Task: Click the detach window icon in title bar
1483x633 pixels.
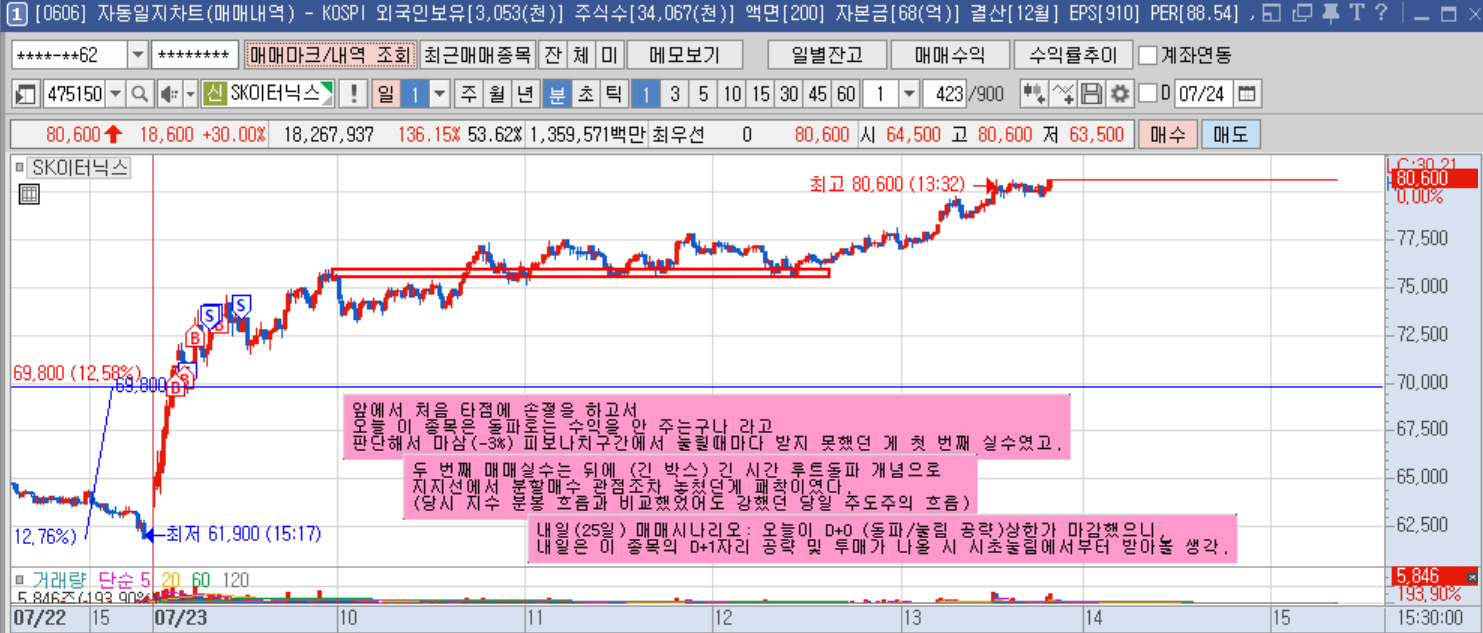Action: (x=1272, y=13)
